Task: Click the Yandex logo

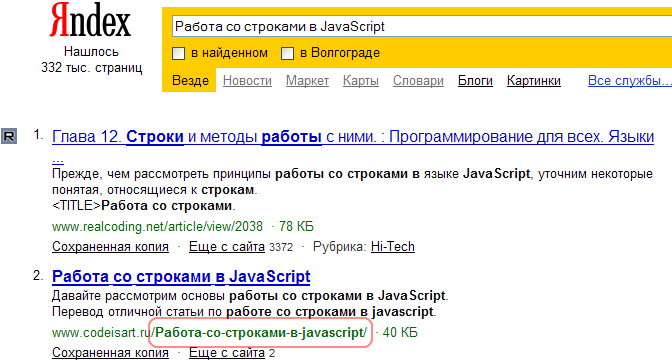Action: [90, 20]
